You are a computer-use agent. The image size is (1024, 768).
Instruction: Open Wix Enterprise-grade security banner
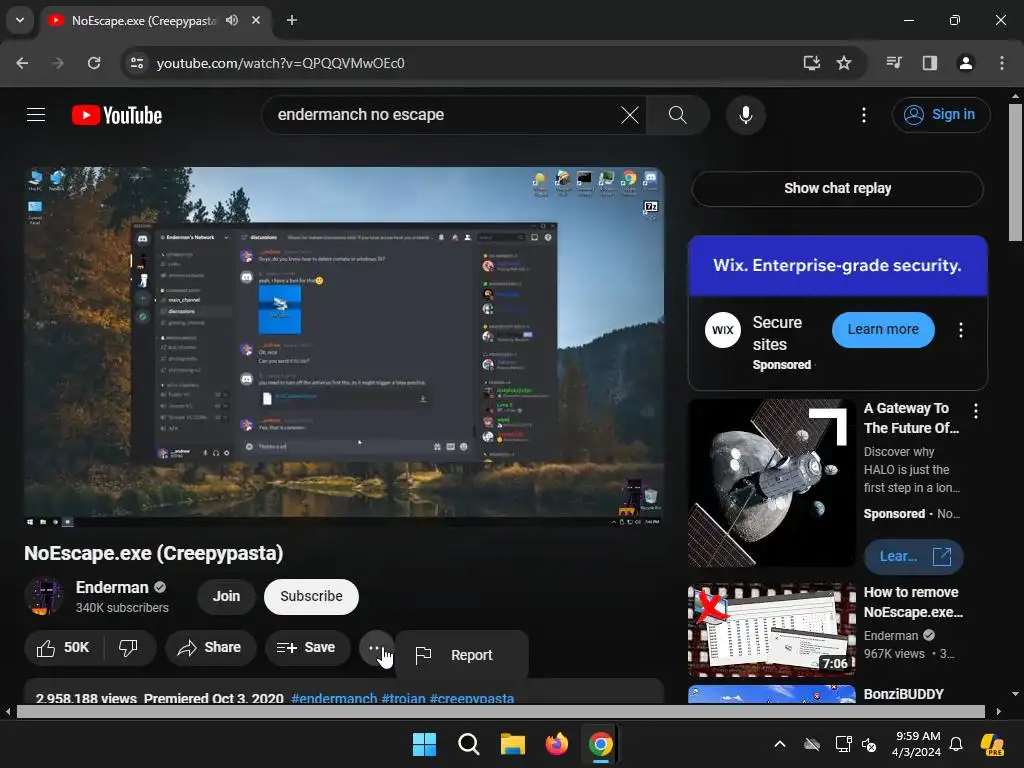coord(837,266)
